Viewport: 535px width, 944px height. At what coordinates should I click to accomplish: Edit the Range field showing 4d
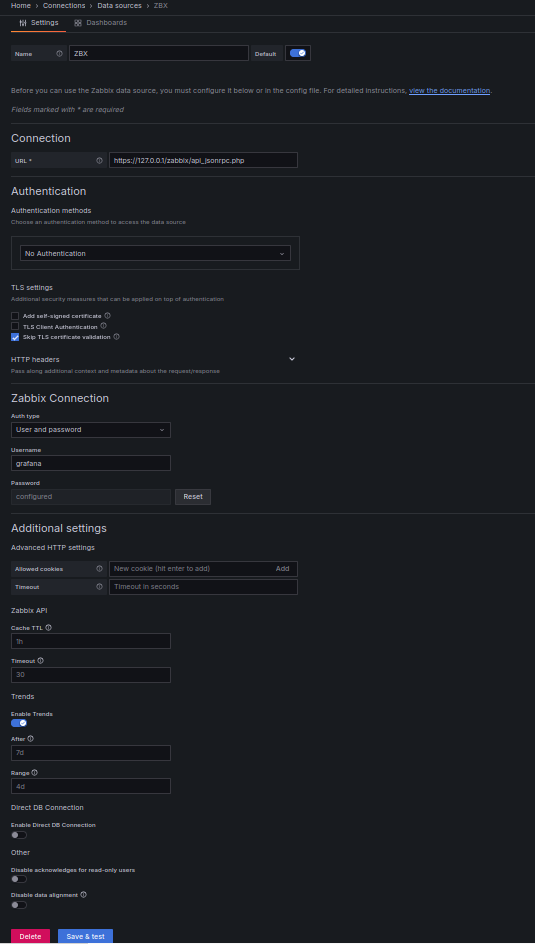(x=91, y=786)
